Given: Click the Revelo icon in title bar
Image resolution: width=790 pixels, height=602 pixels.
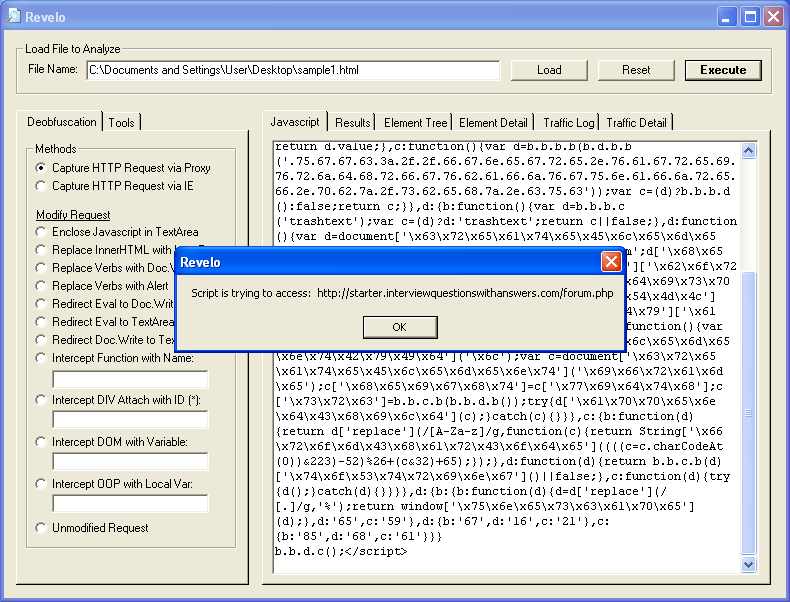Looking at the screenshot, I should 14,16.
